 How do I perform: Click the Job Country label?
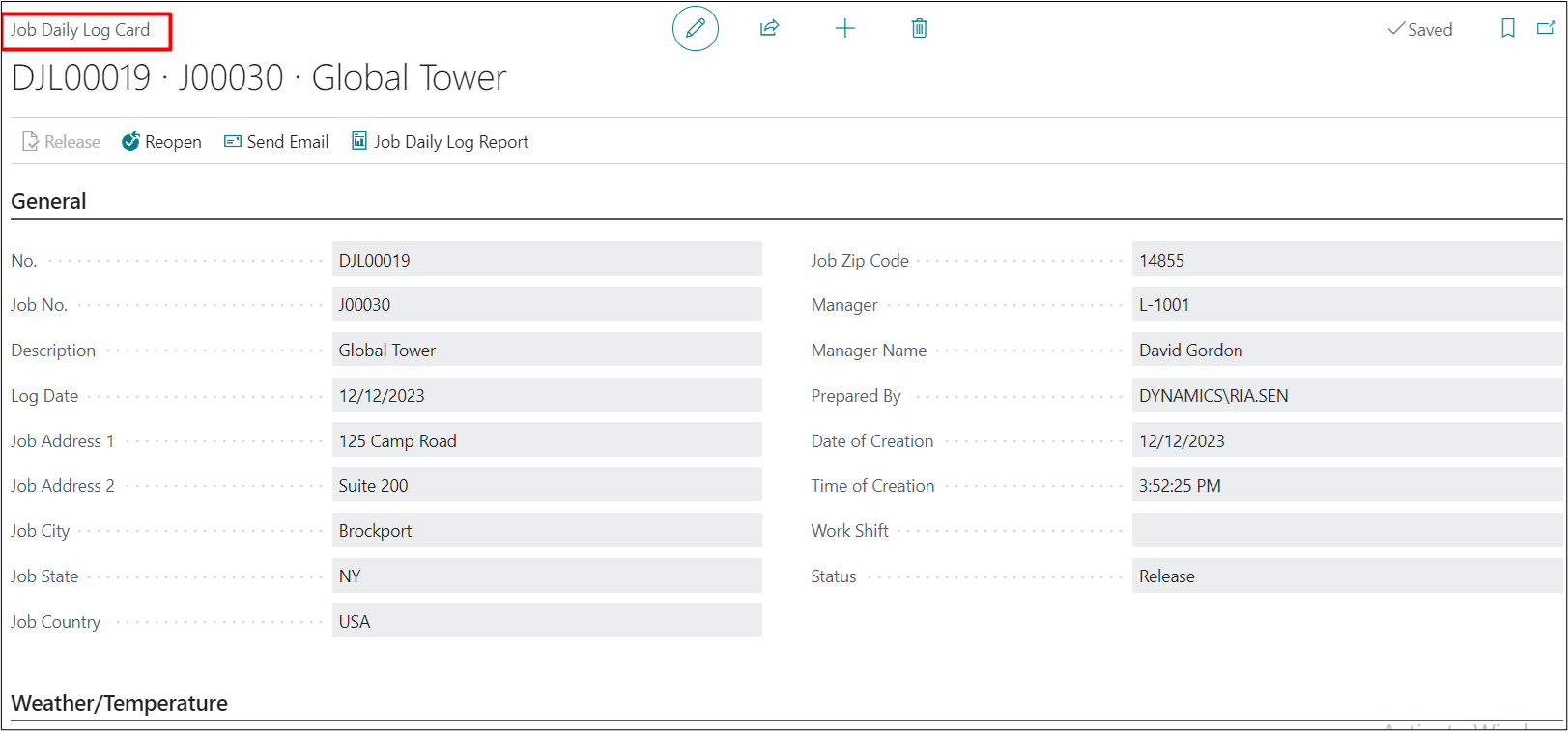[55, 622]
